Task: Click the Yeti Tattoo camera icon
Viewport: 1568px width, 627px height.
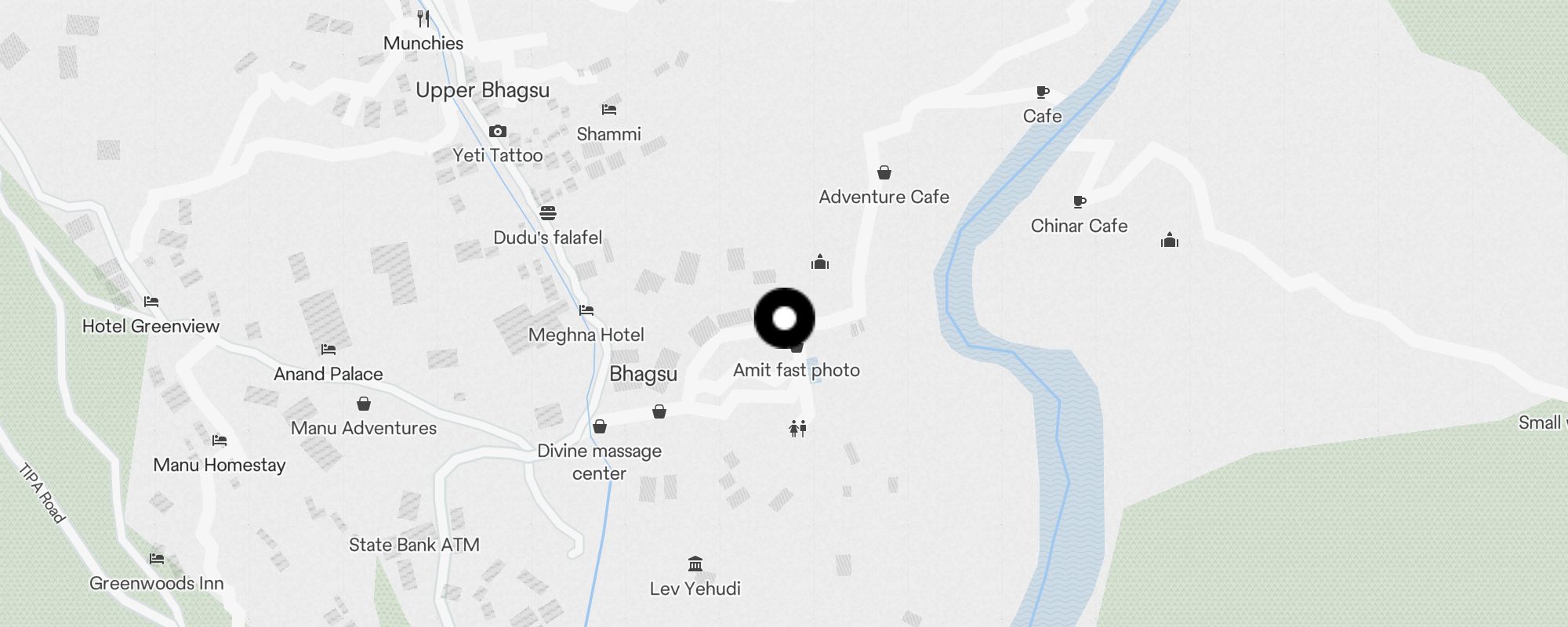Action: [497, 131]
